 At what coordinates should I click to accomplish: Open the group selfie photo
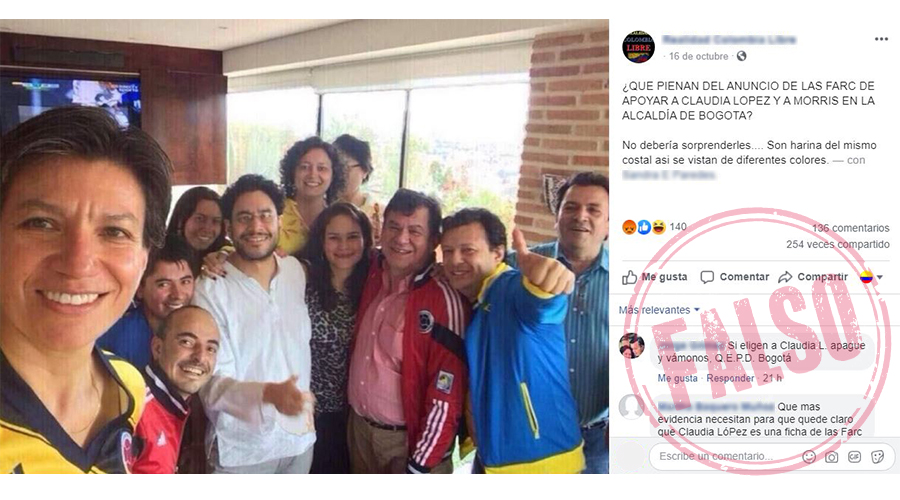(304, 246)
